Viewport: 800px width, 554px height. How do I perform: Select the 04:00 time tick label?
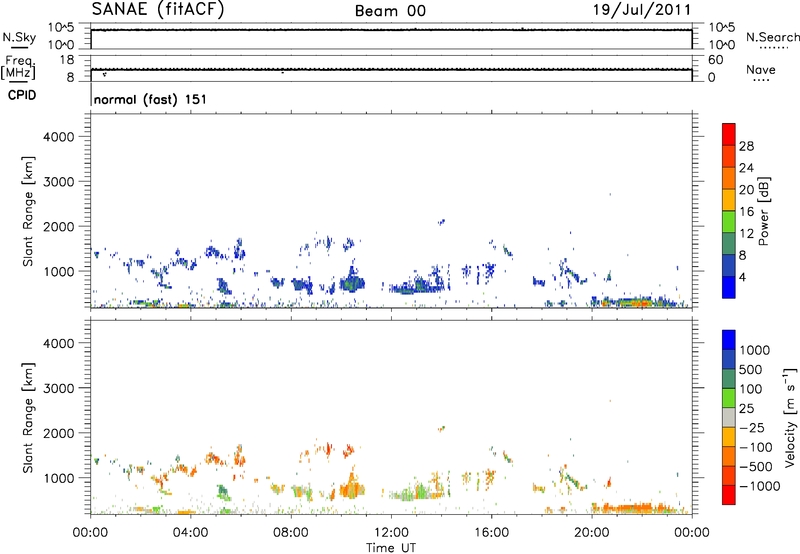click(190, 533)
